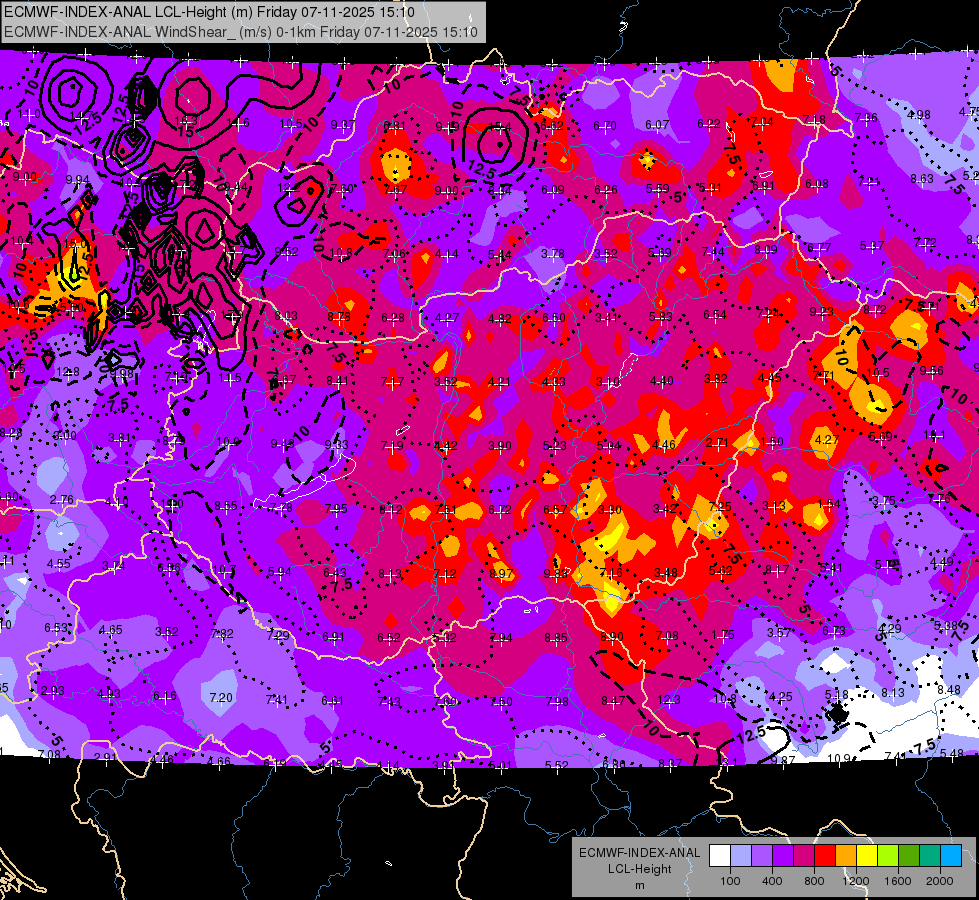
Task: Click the grid value 7.18
Action: click(x=814, y=119)
